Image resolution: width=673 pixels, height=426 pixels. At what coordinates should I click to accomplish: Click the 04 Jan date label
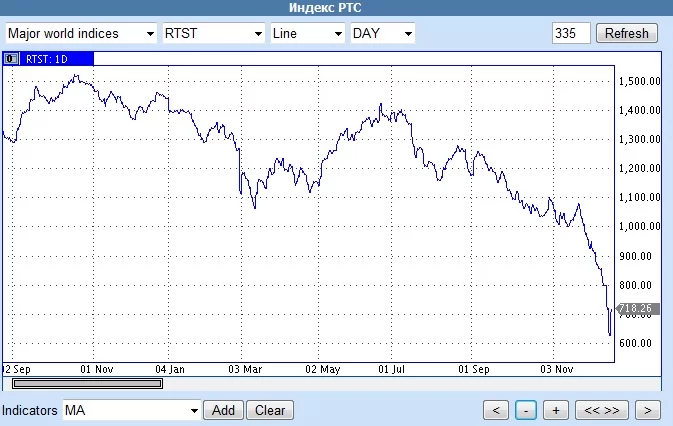170,369
